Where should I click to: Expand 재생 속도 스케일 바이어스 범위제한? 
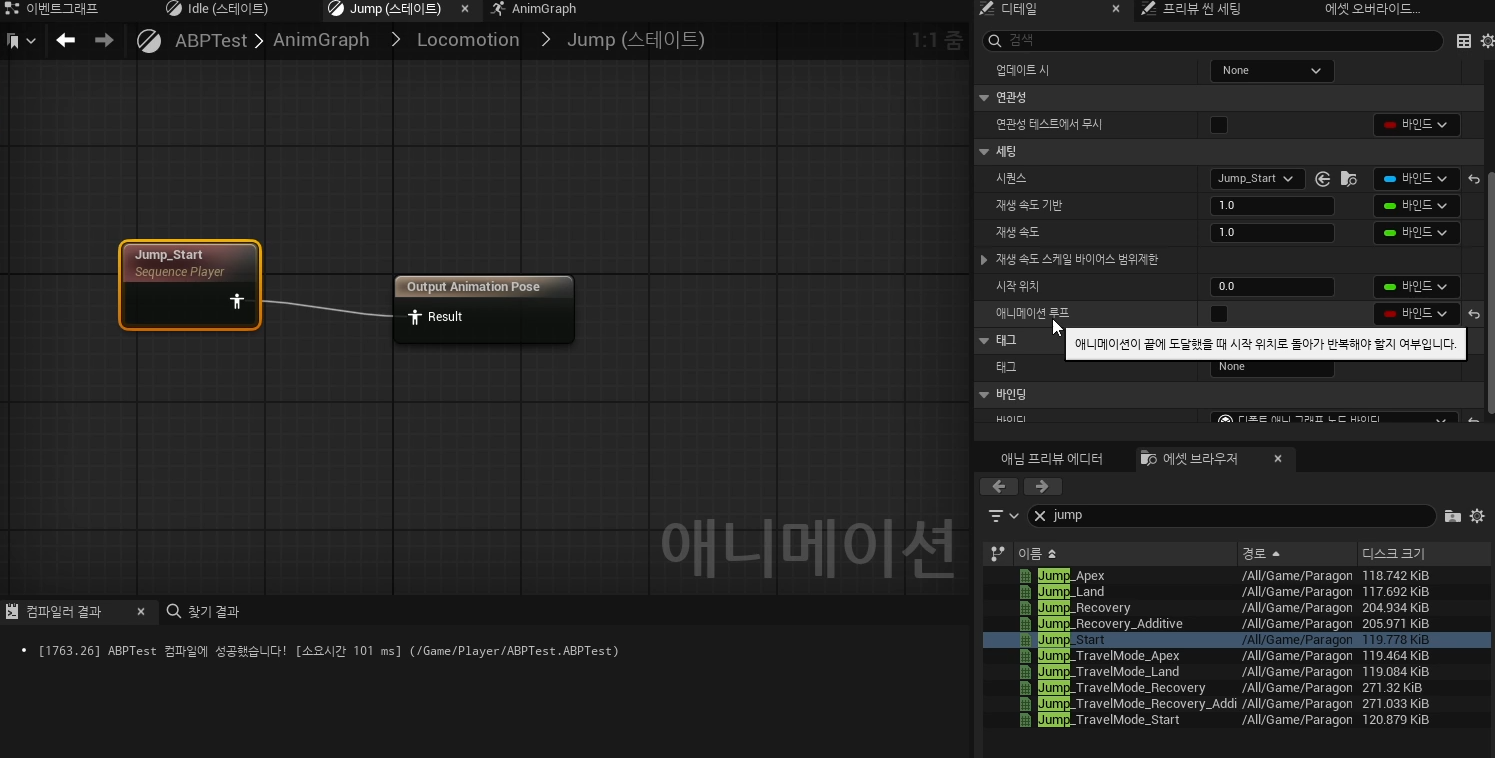click(x=985, y=260)
